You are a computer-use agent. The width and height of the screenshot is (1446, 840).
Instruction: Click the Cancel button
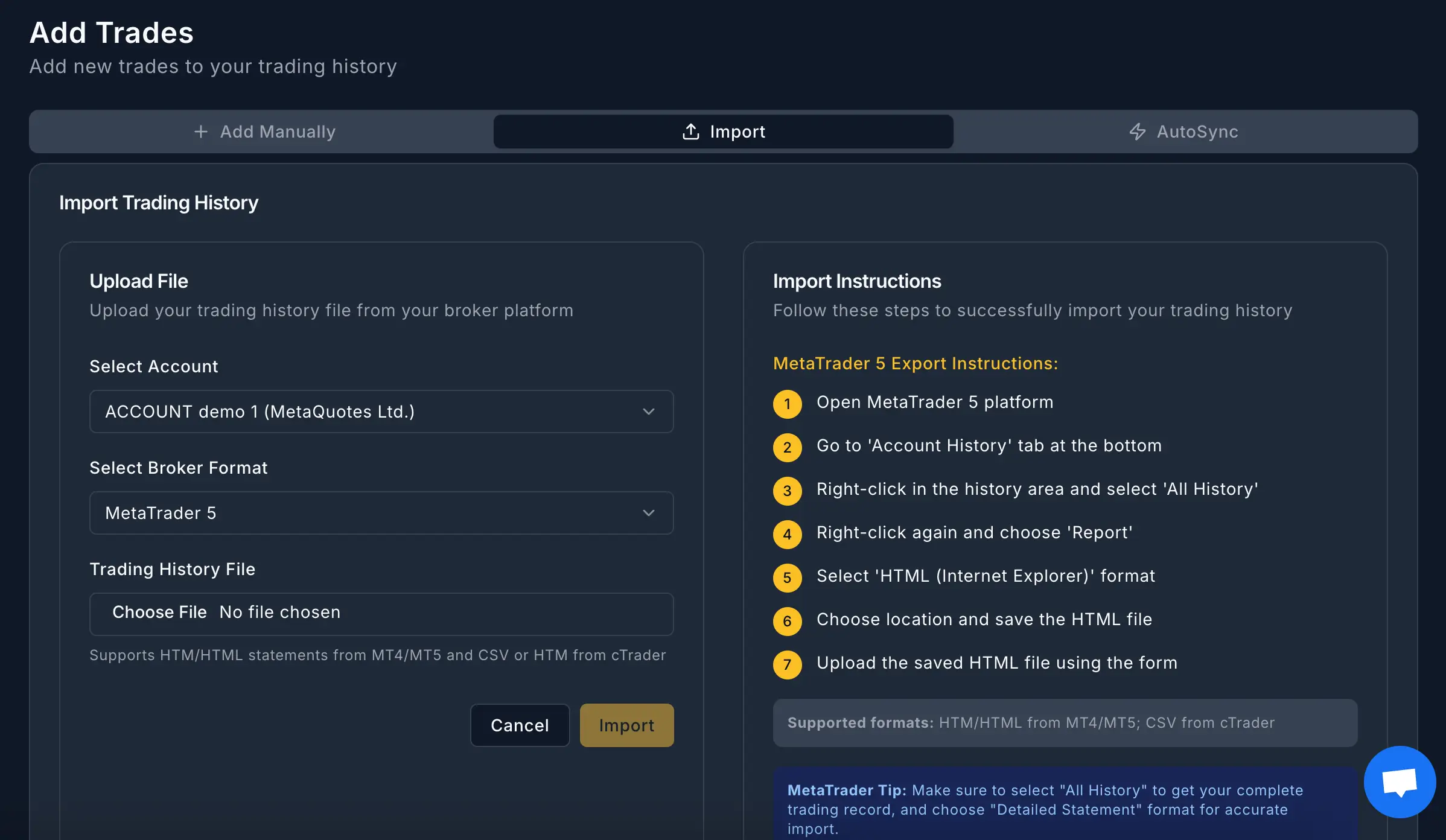520,725
